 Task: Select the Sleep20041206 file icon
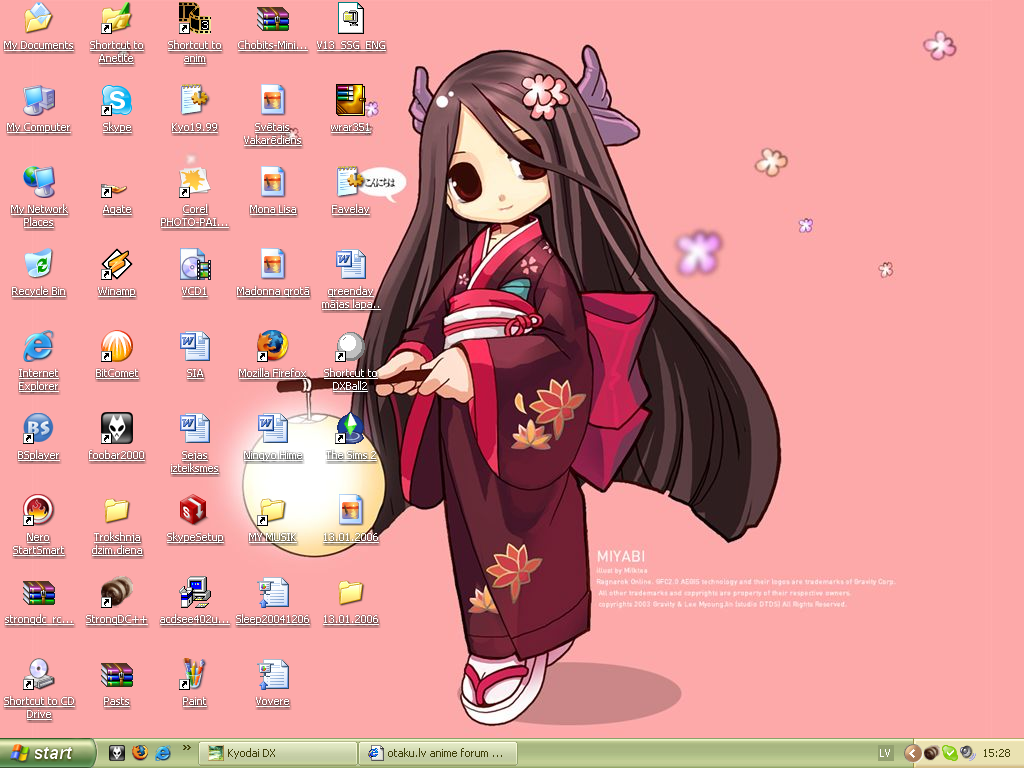(x=273, y=592)
